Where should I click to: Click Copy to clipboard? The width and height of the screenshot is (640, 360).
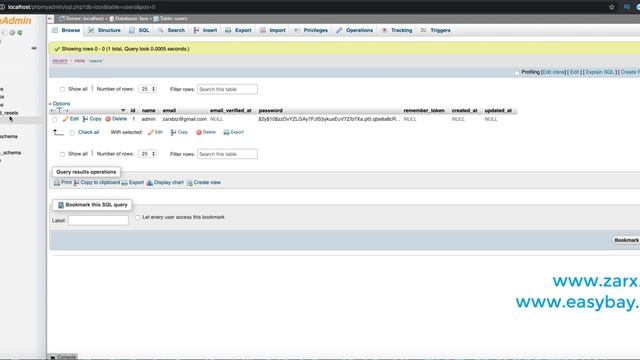[97, 182]
